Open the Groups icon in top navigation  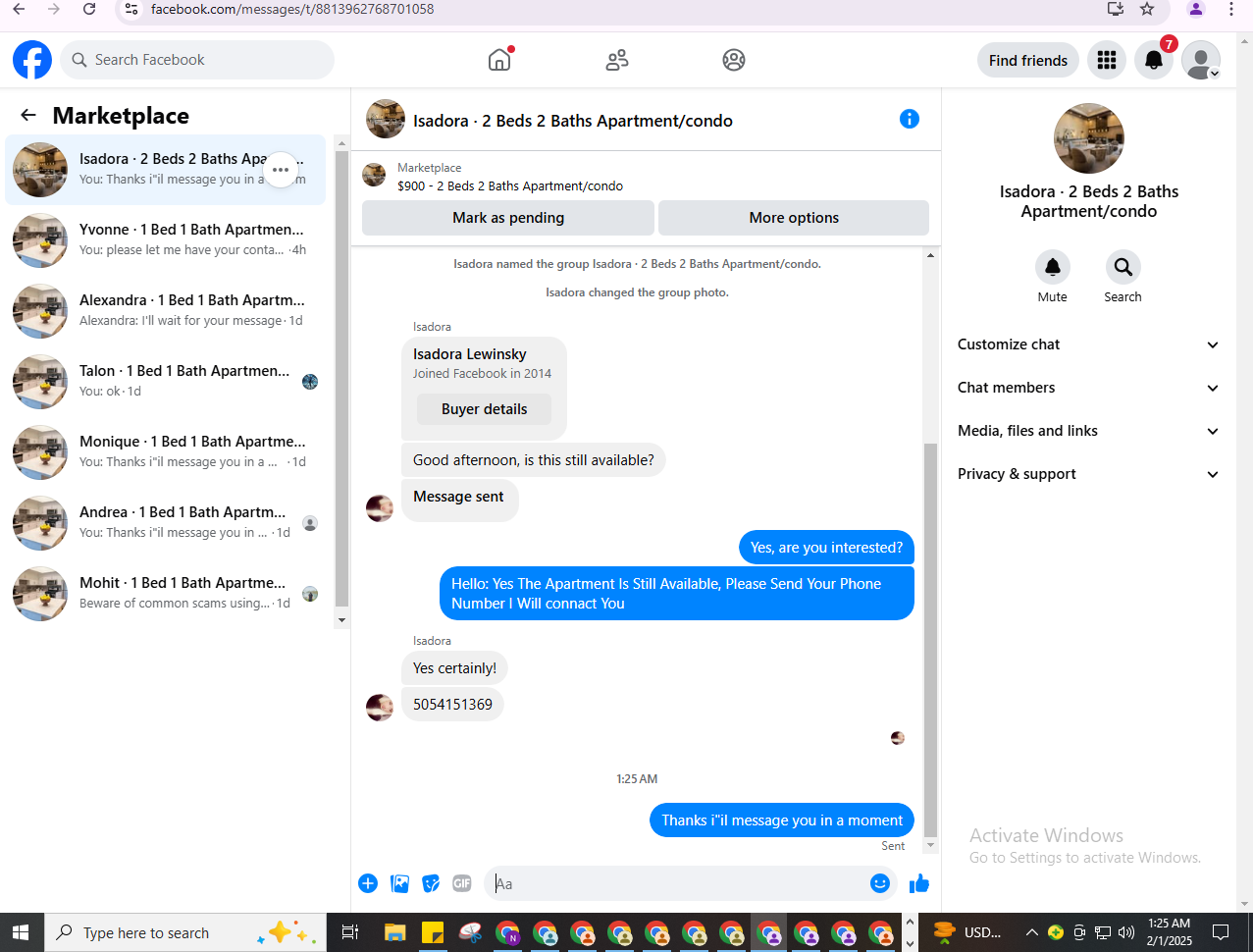pyautogui.click(x=734, y=60)
